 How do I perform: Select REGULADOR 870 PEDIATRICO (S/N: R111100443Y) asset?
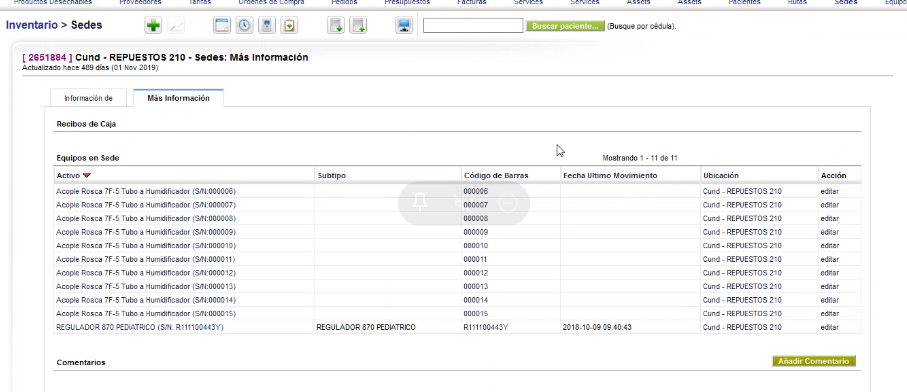click(139, 327)
